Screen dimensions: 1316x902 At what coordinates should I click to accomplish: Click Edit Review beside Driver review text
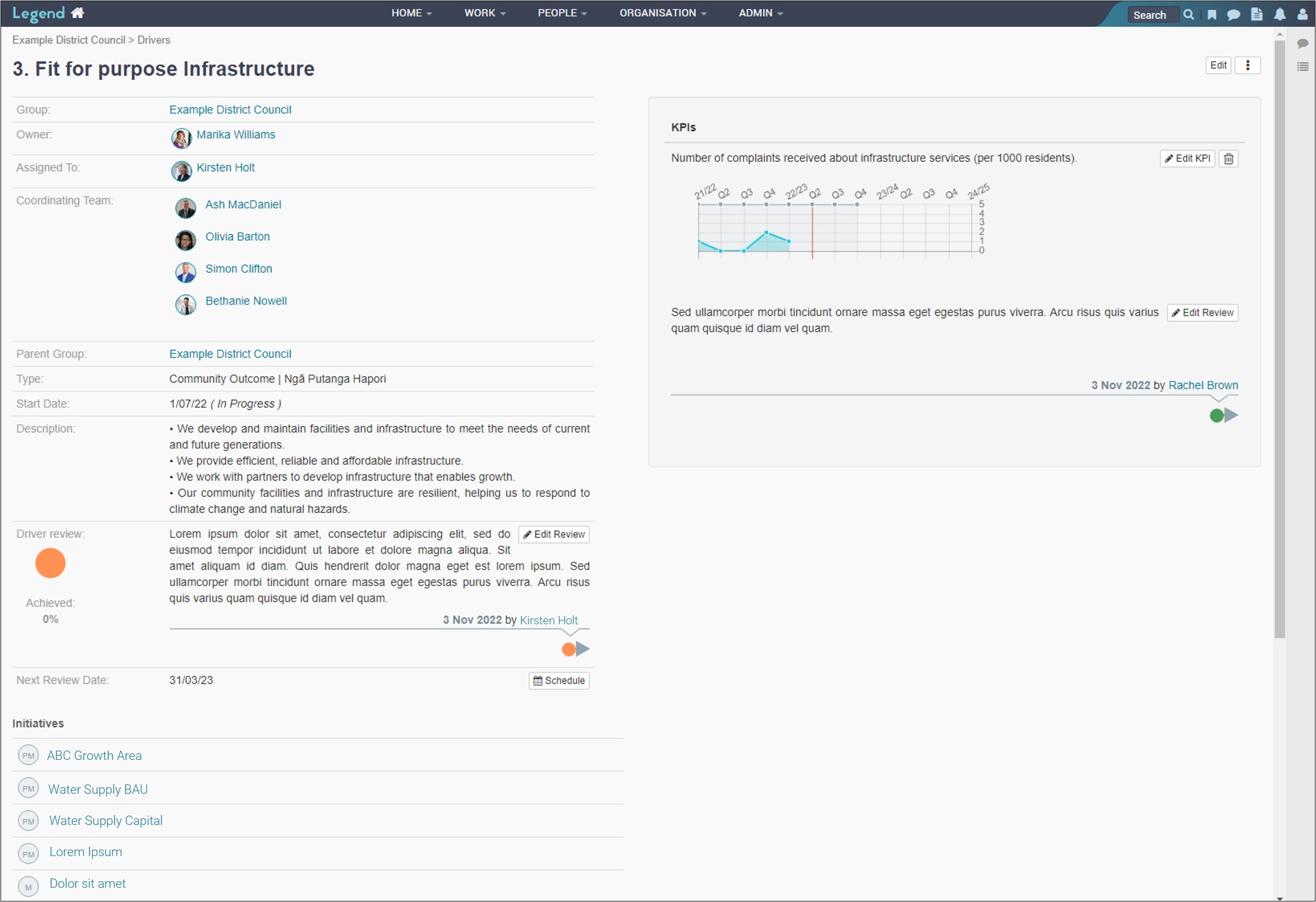point(553,535)
